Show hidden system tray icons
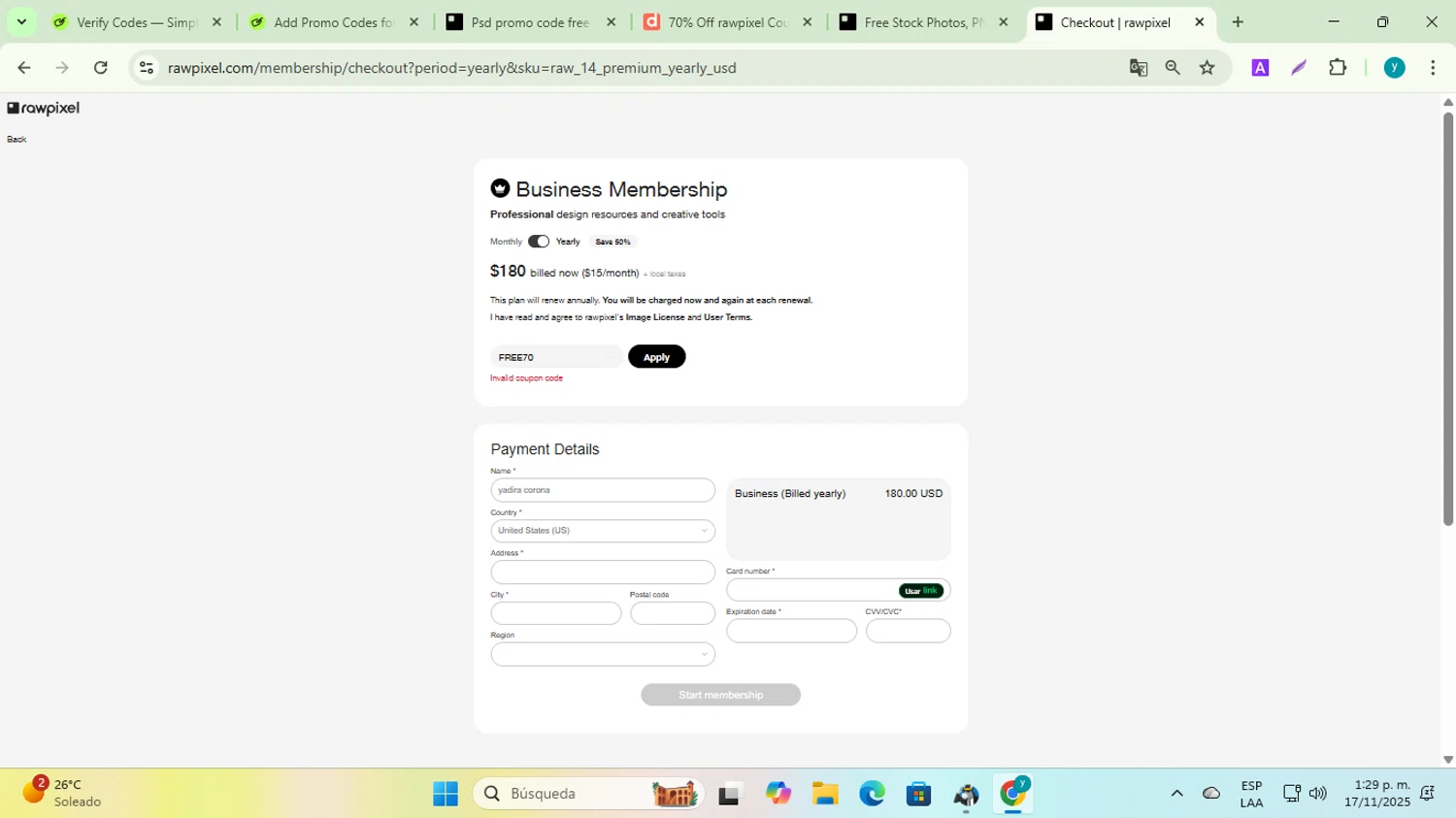1456x818 pixels. (x=1176, y=794)
